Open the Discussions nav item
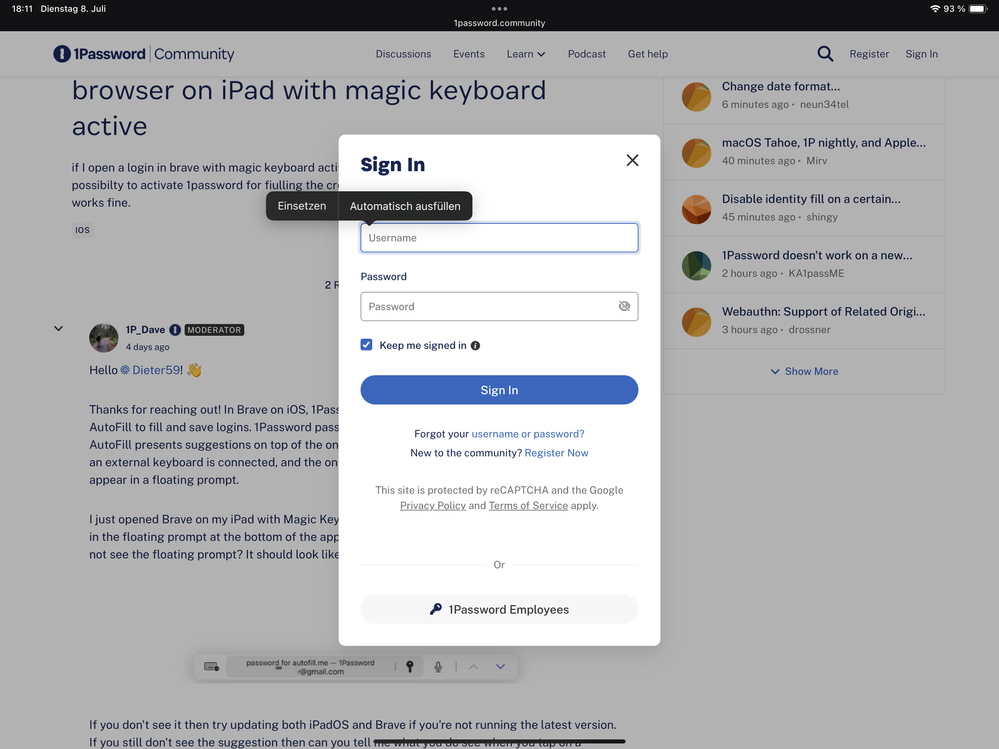 click(x=403, y=54)
